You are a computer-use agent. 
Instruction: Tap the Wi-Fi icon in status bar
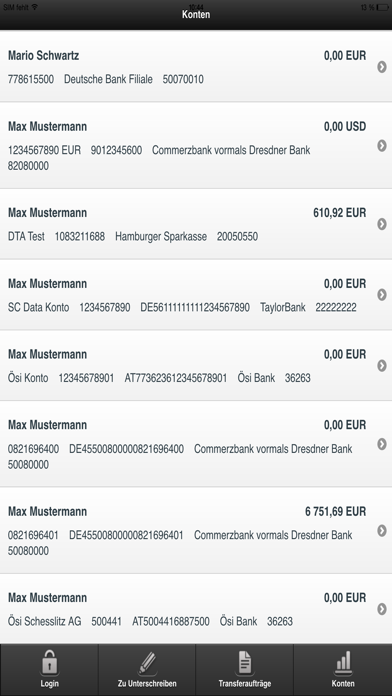click(x=35, y=7)
